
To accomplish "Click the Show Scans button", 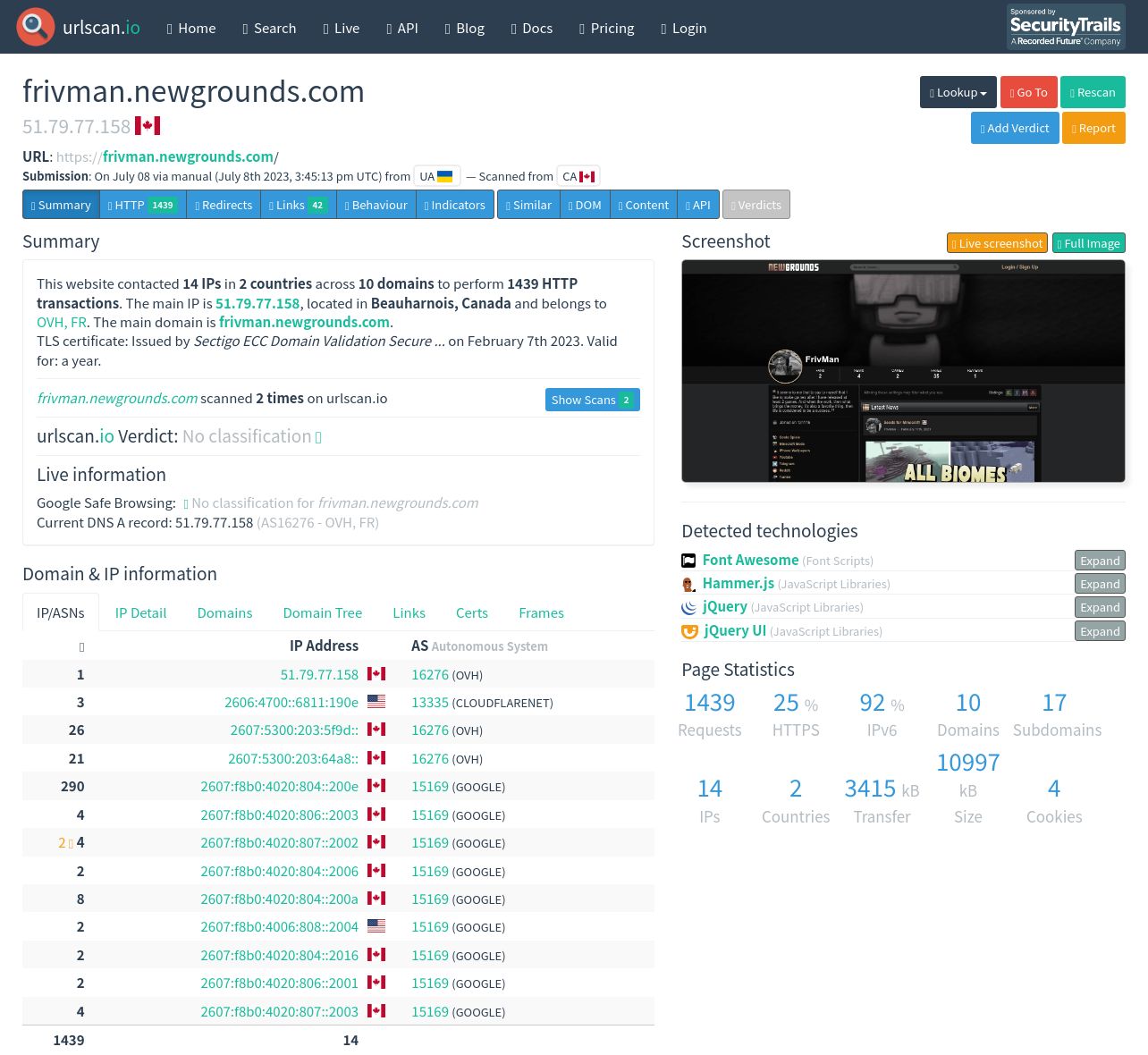I will pyautogui.click(x=593, y=400).
